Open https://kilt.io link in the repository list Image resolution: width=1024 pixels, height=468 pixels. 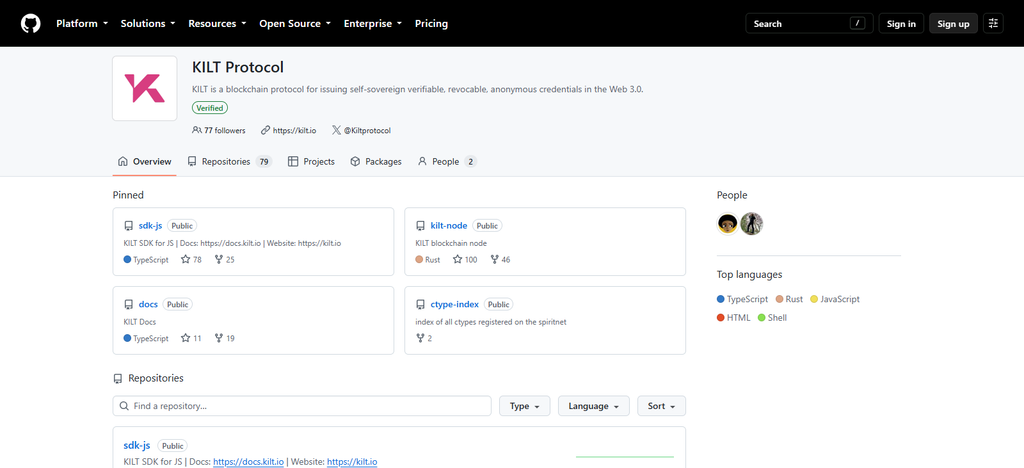point(352,462)
